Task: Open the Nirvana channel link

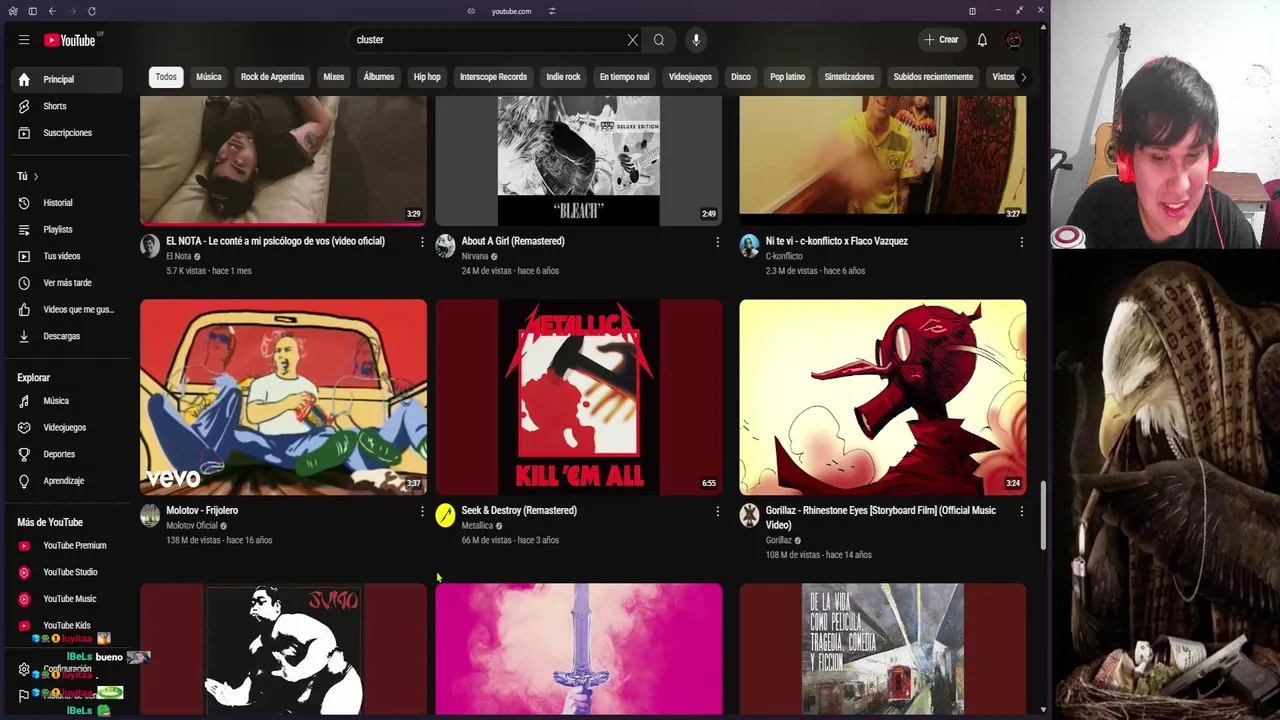Action: (x=475, y=256)
